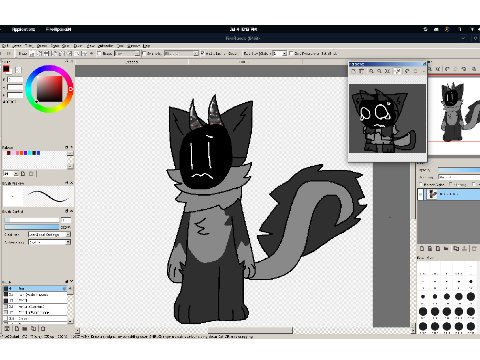Open the second dropdown in the options bar
Viewport: 480px width, 360px height.
point(182,53)
